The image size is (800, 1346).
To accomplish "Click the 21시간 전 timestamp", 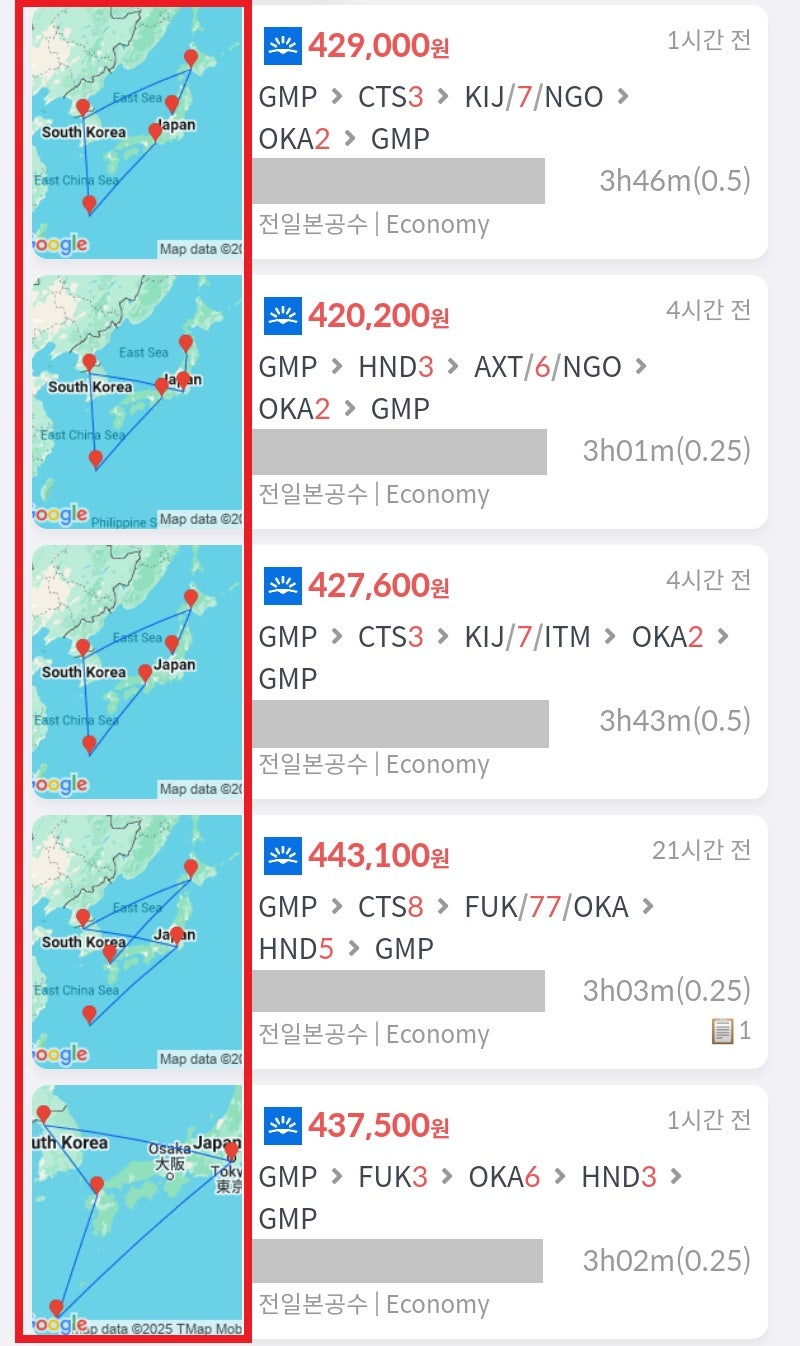I will [701, 850].
